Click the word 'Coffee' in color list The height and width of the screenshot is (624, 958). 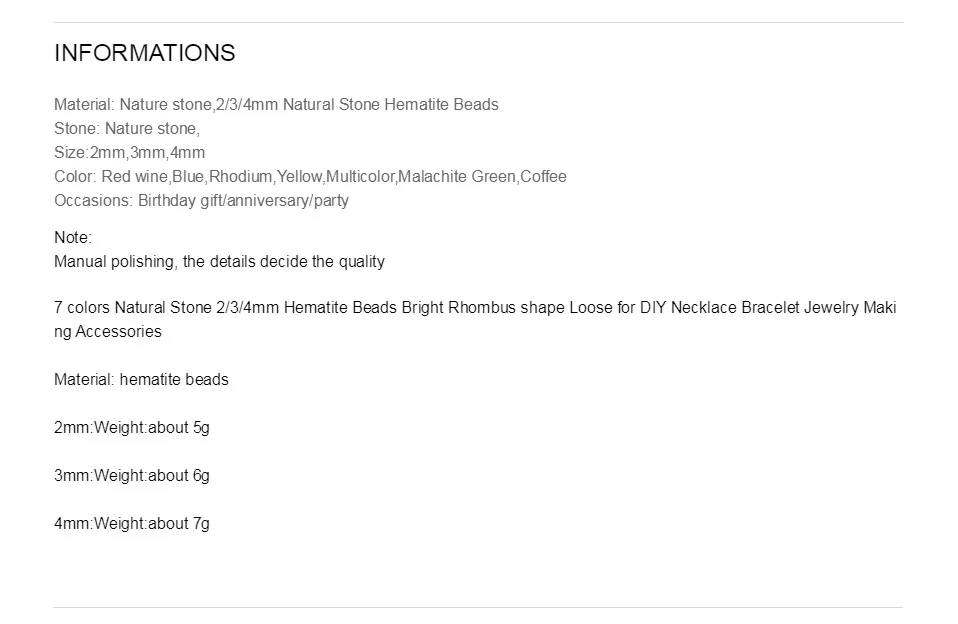tap(543, 177)
